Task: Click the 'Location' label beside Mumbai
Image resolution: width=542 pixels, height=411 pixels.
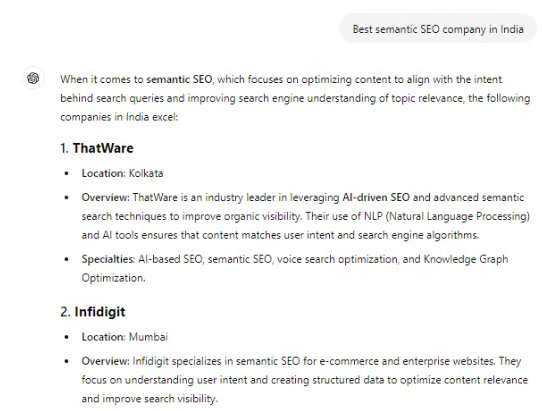Action: click(x=103, y=337)
